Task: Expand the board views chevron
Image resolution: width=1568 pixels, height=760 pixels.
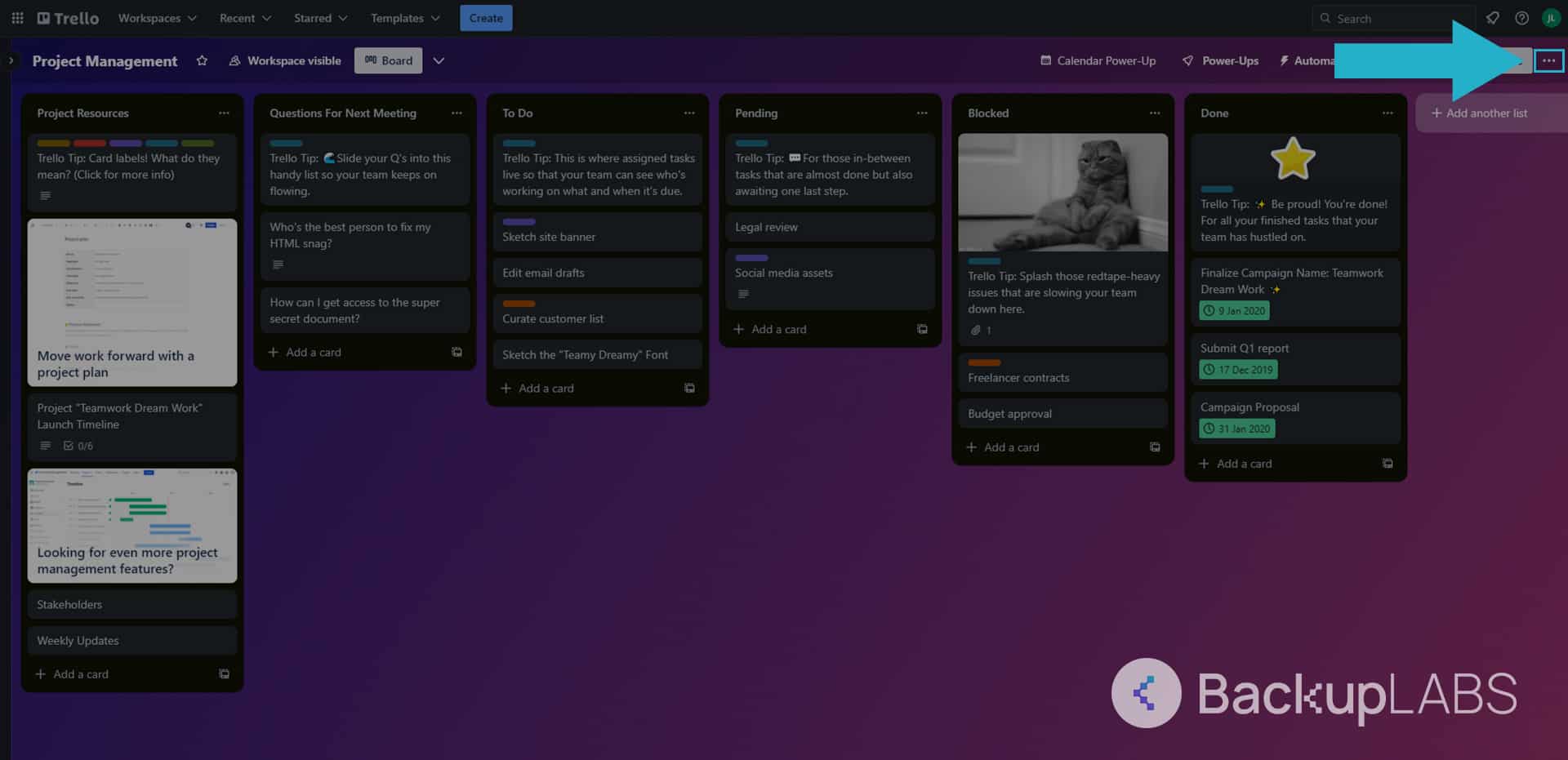Action: (439, 60)
